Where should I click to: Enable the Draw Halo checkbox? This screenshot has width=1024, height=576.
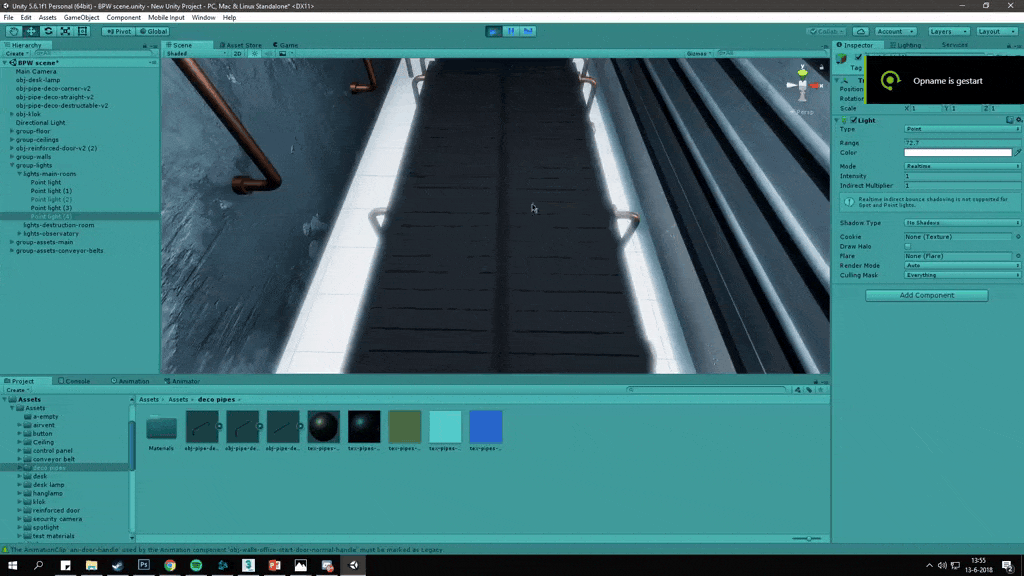point(908,246)
